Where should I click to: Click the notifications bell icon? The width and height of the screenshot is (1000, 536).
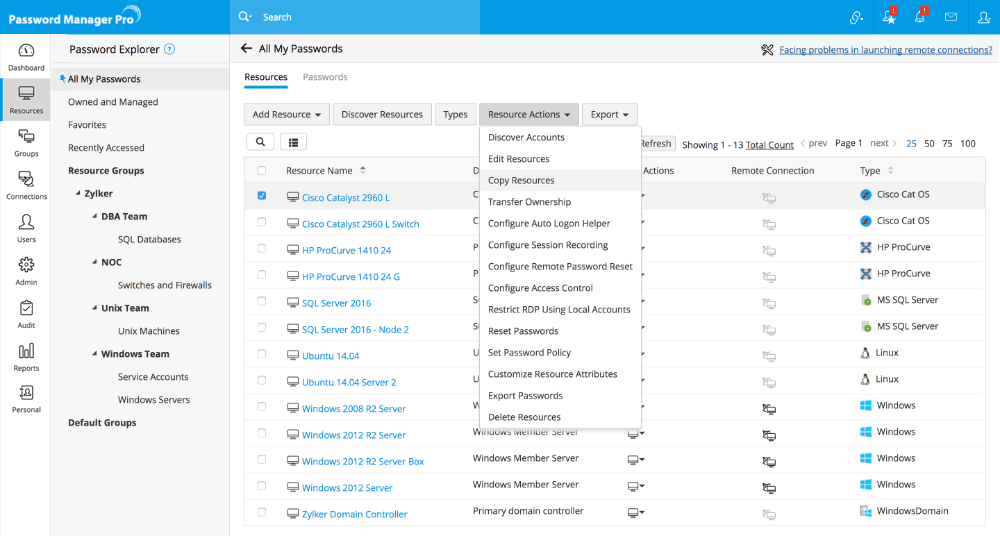coord(919,17)
